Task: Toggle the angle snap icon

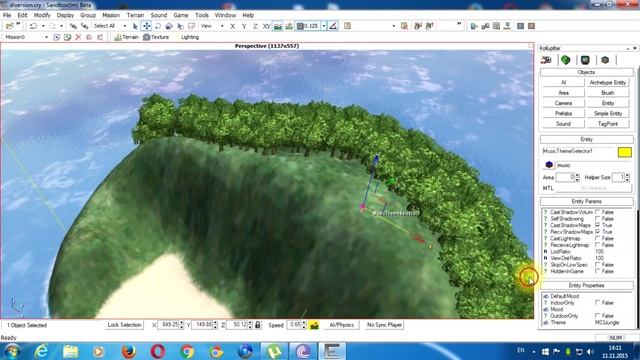Action: 333,26
